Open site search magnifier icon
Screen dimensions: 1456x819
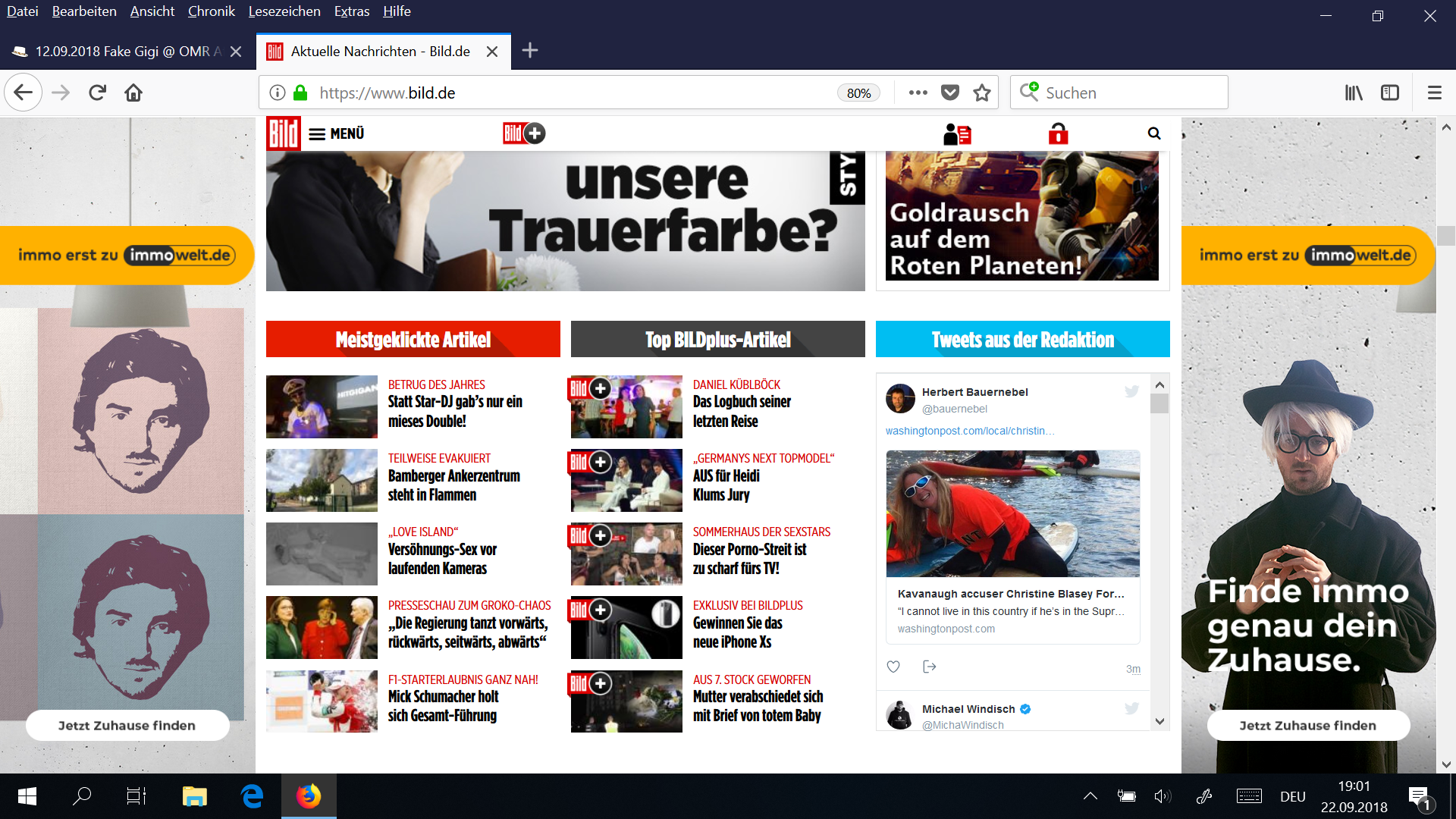point(1154,133)
